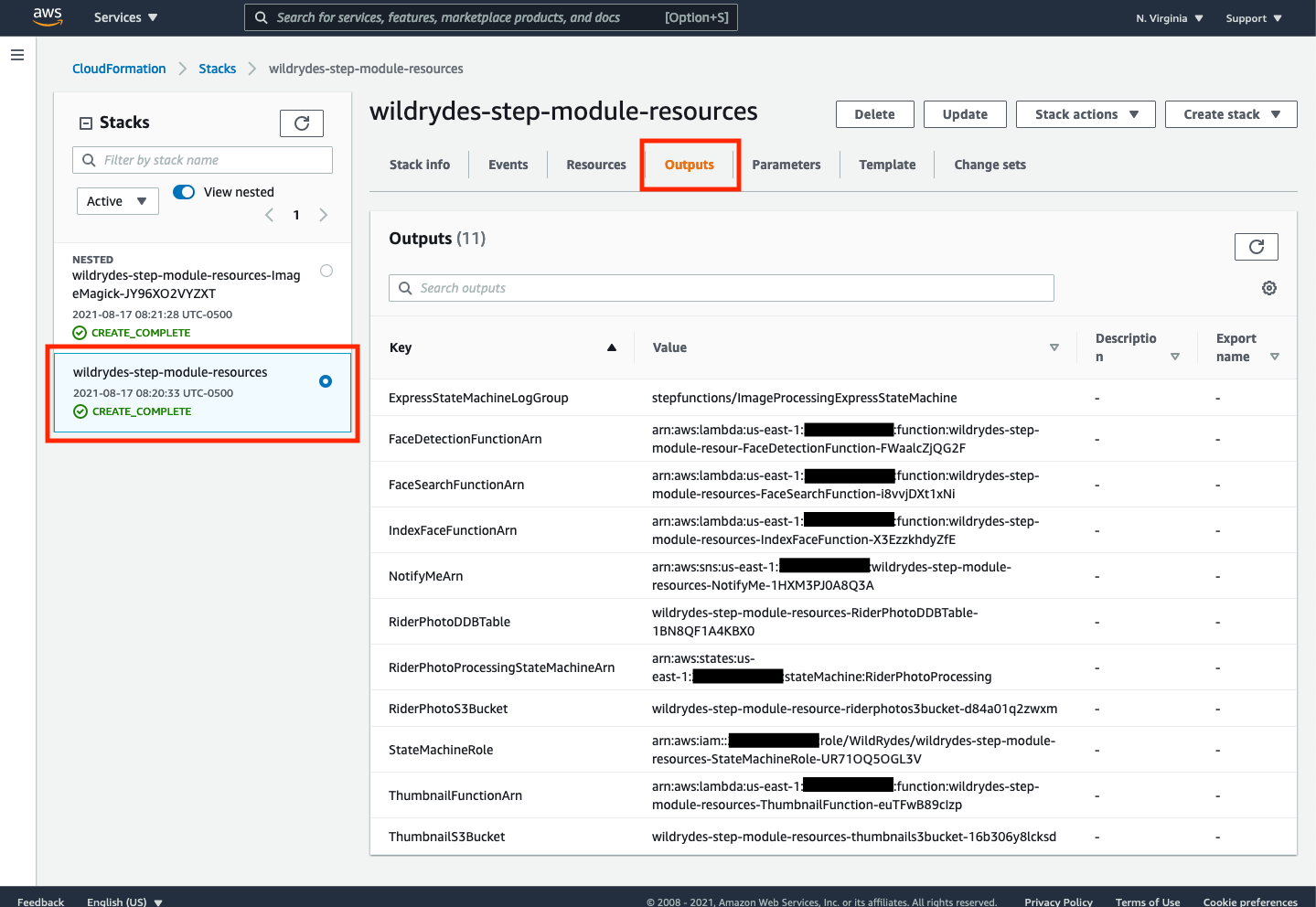Focus the Search outputs field
1316x907 pixels.
(722, 288)
